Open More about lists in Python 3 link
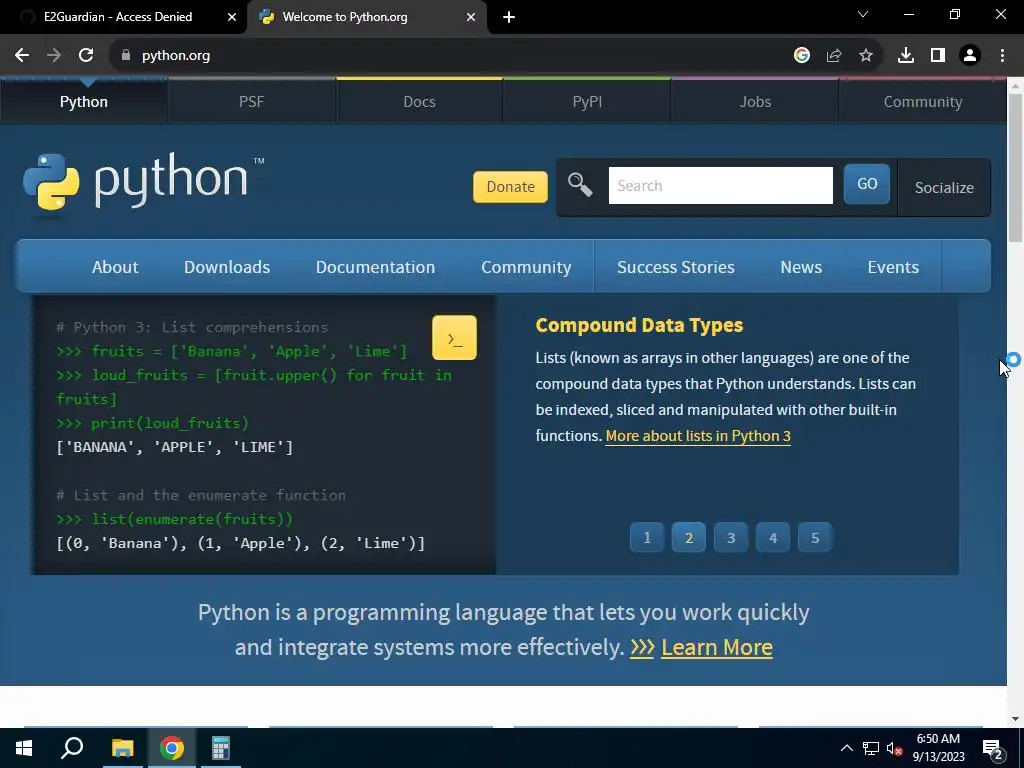Viewport: 1024px width, 768px height. coord(698,436)
